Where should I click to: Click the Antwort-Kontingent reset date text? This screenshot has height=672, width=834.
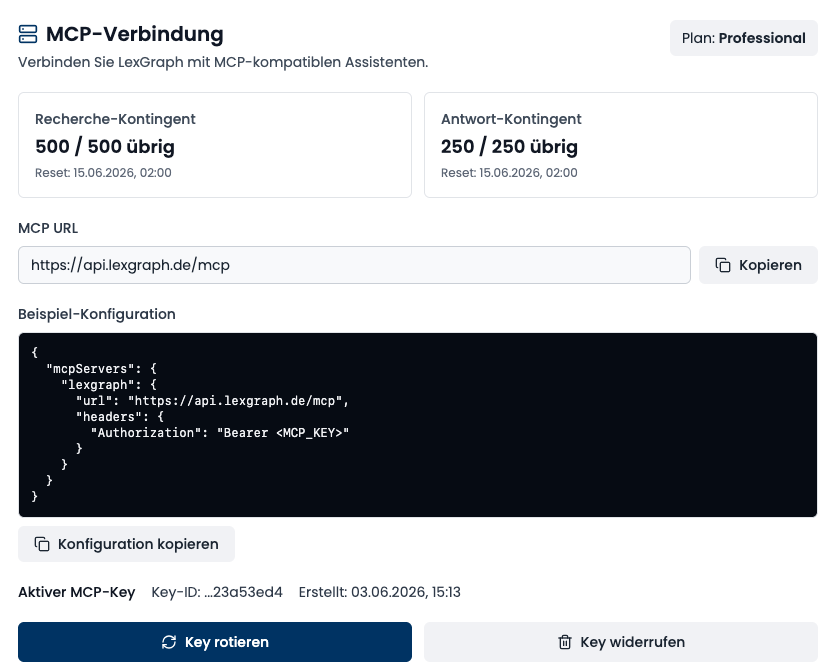[509, 173]
